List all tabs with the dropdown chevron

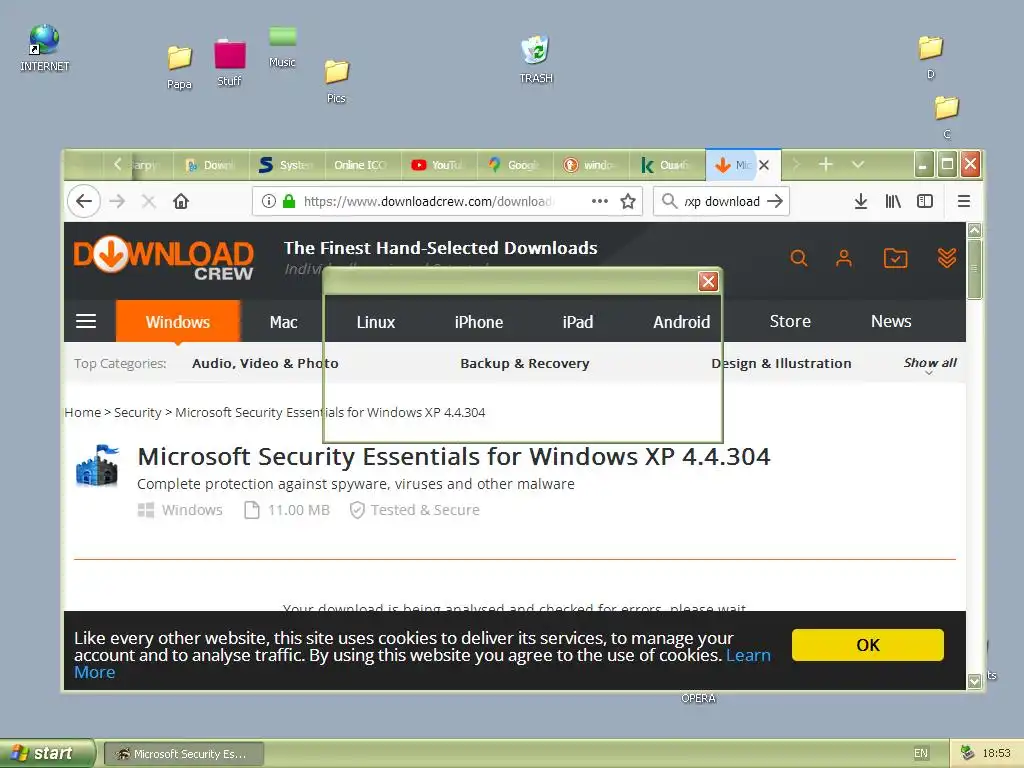[858, 165]
